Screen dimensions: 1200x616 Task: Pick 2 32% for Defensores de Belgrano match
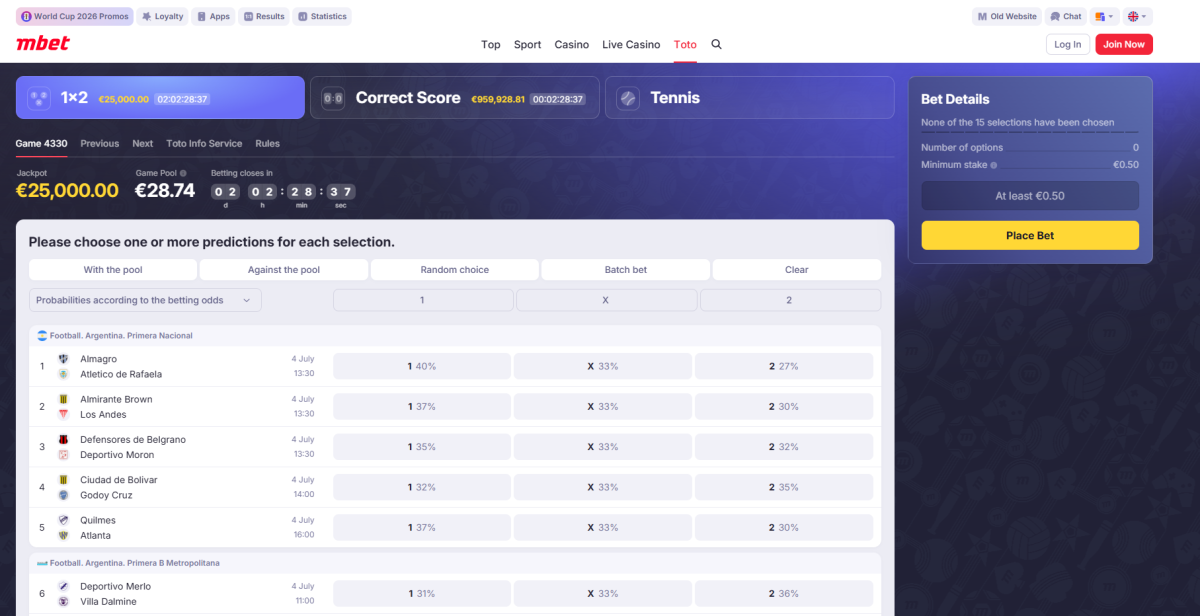(x=784, y=447)
